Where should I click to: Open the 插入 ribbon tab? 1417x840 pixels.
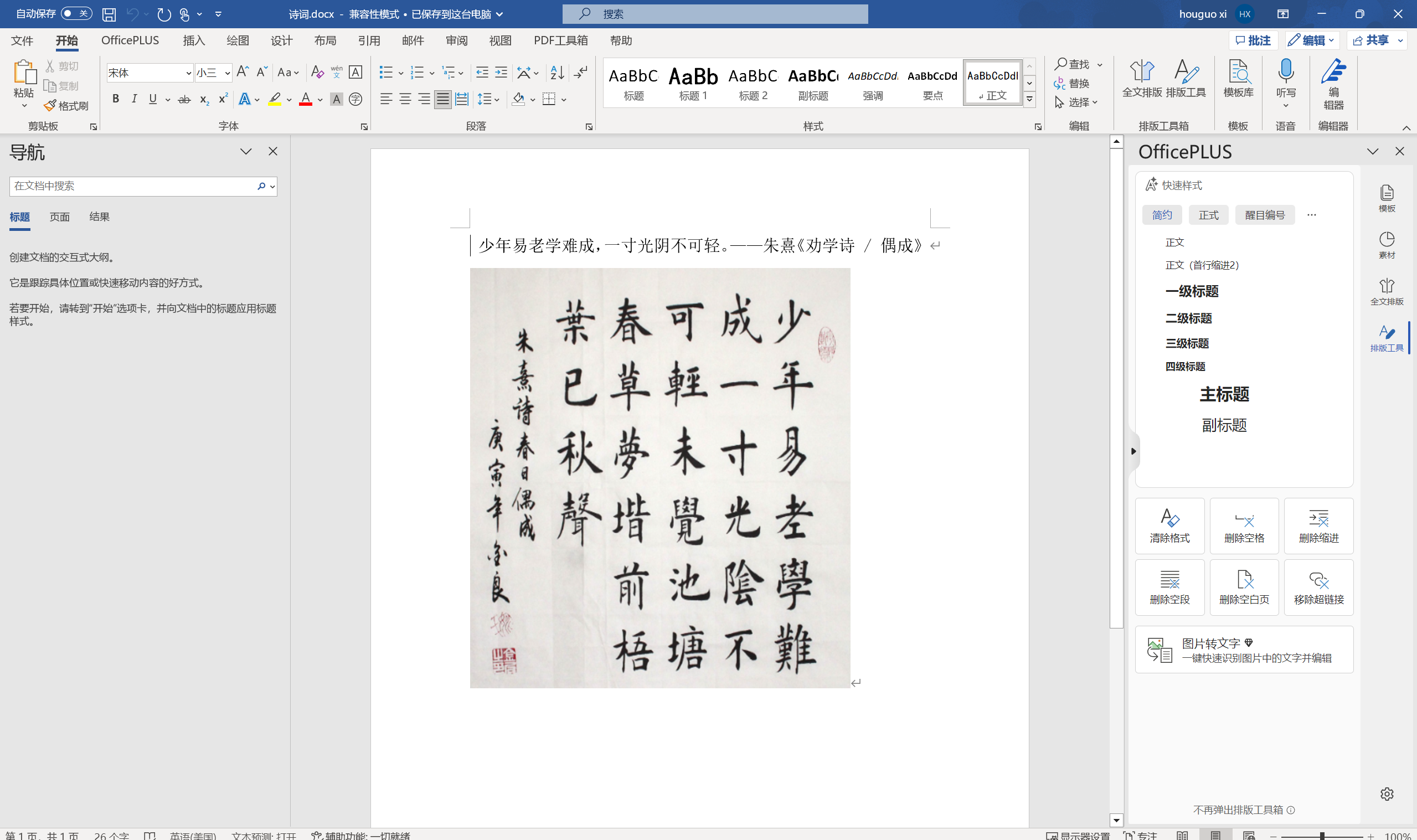194,40
